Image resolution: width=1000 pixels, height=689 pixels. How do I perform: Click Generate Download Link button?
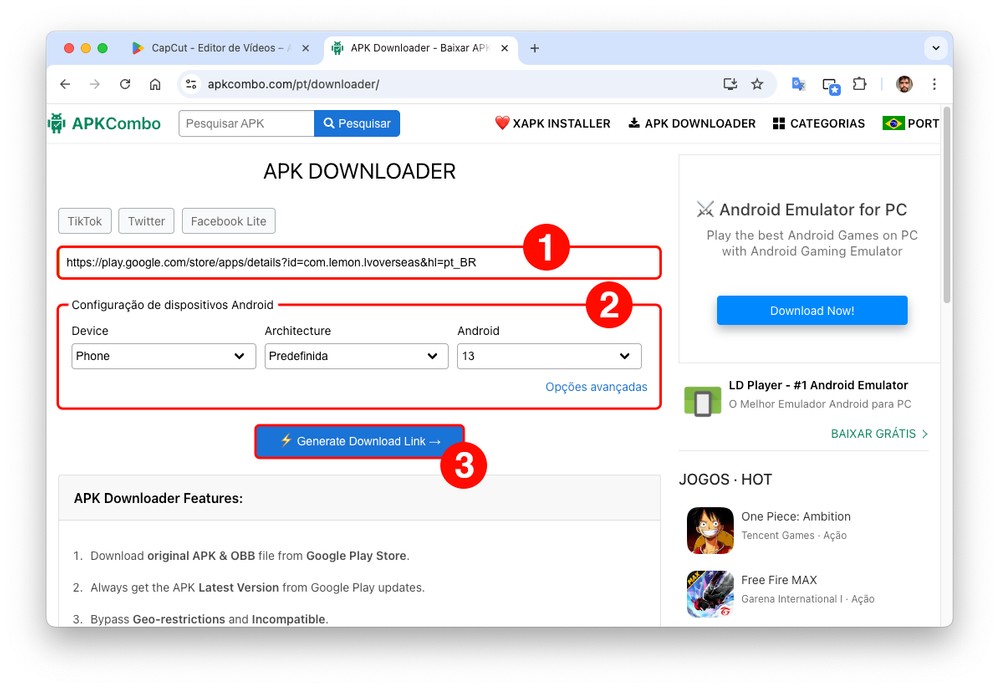[360, 441]
